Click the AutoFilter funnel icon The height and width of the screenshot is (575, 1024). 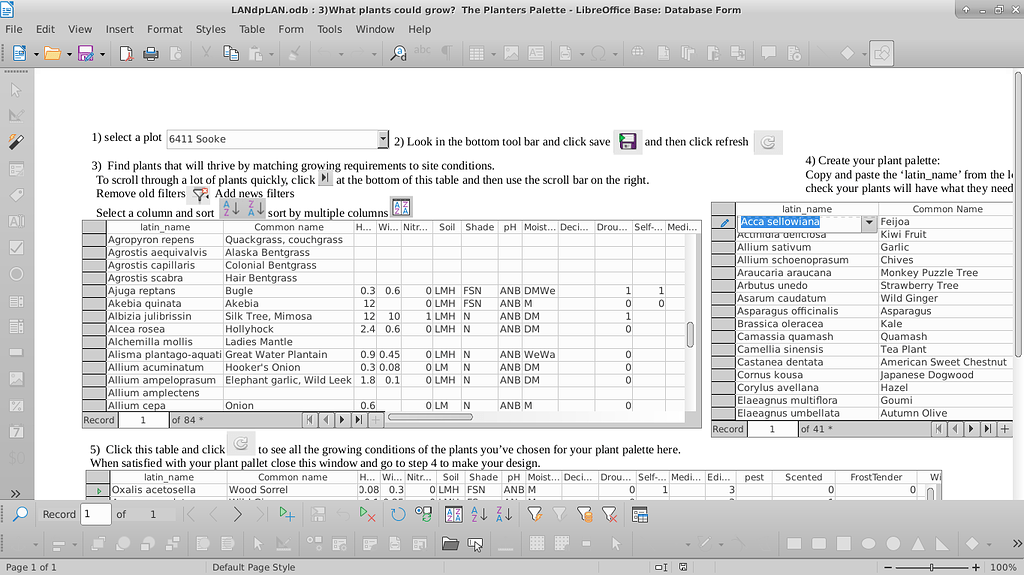click(534, 515)
